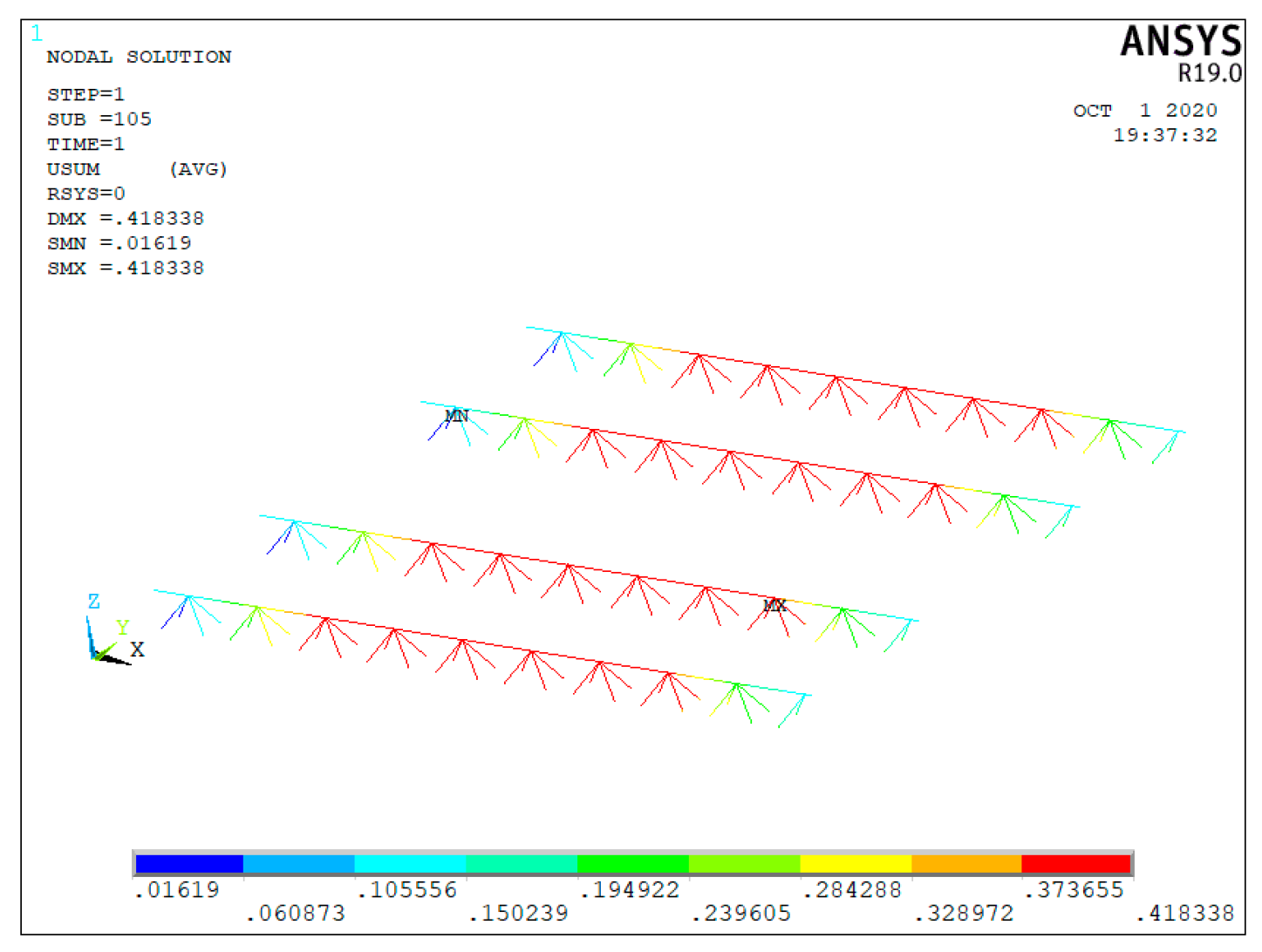Click the red legend swatch
Screen dimensions: 1262x952
1076,863
